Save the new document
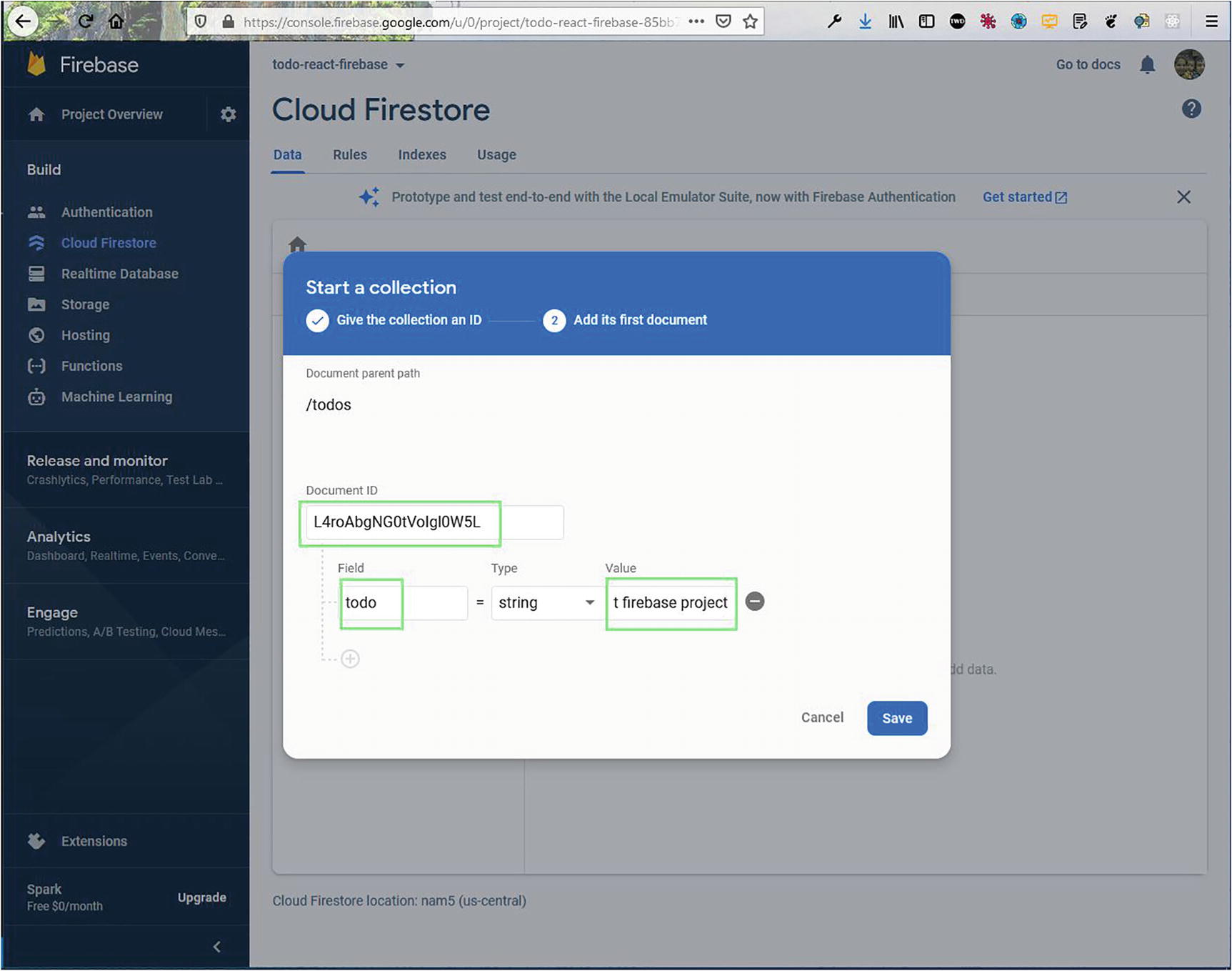 896,718
